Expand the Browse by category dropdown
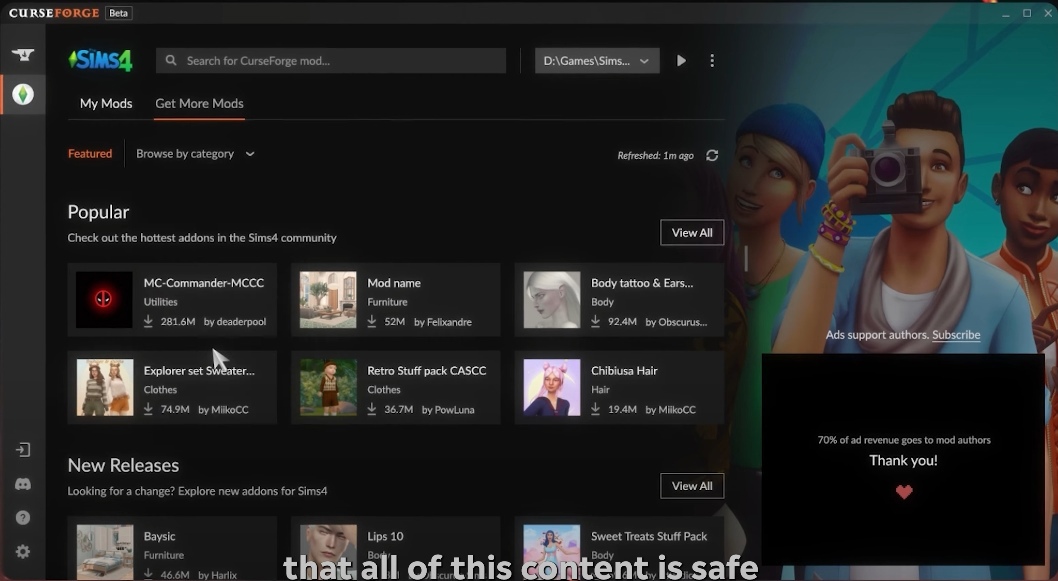Screen dimensions: 1058x581 tap(195, 154)
